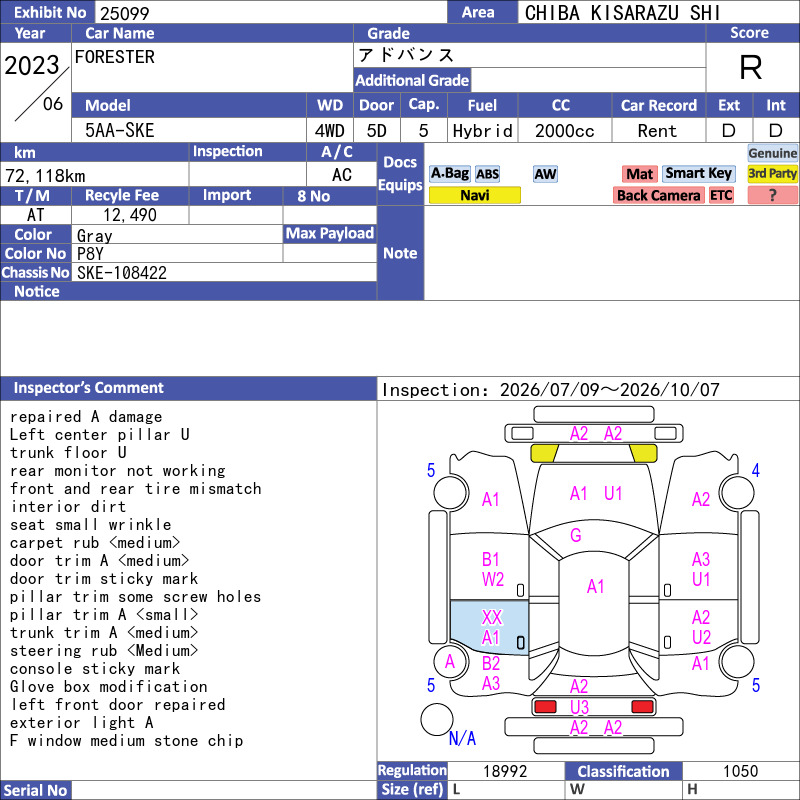Click the comment 'trunk floor U'

click(68, 453)
